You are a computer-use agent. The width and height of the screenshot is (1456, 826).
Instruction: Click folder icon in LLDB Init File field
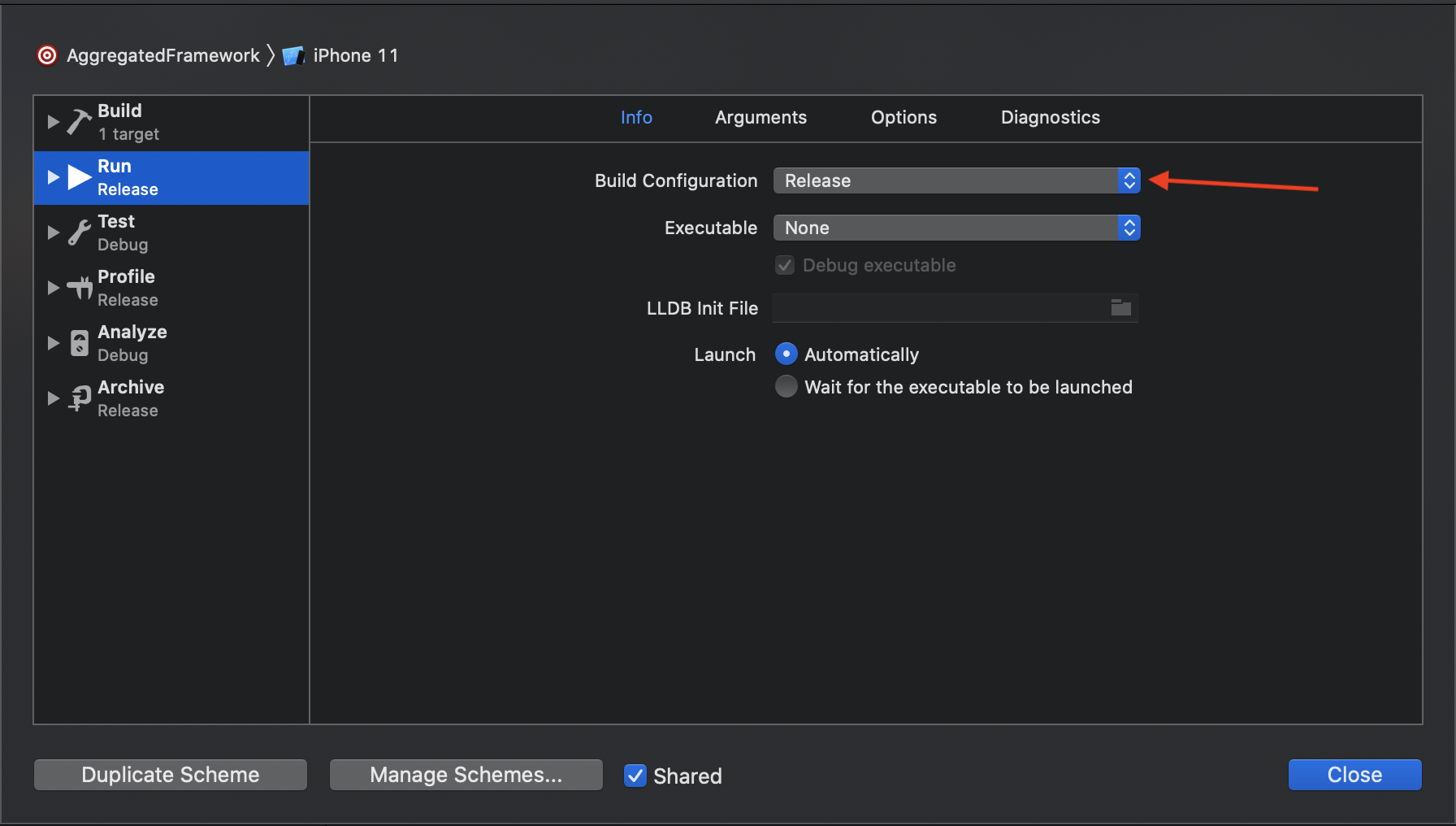1121,307
